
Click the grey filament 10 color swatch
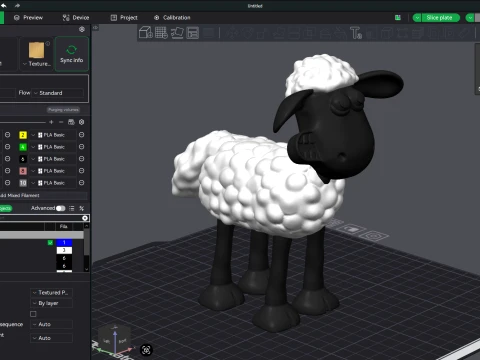pyautogui.click(x=23, y=183)
